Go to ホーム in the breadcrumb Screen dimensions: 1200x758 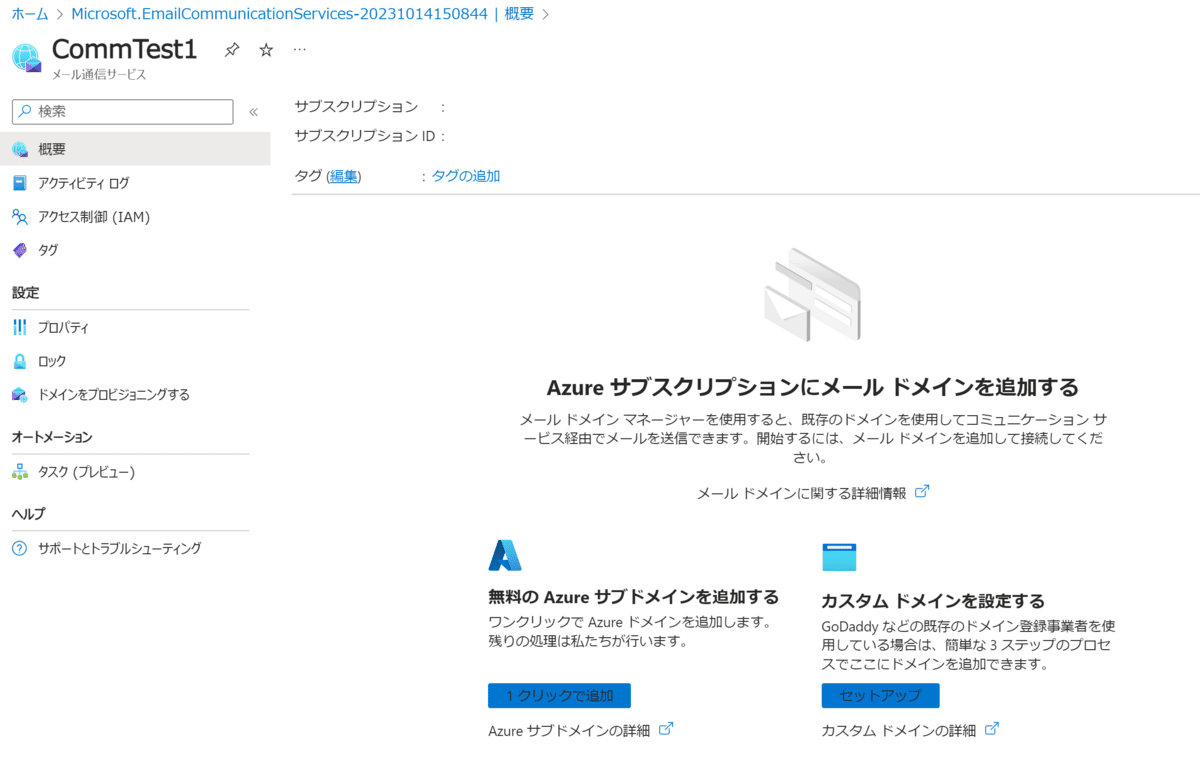click(29, 14)
